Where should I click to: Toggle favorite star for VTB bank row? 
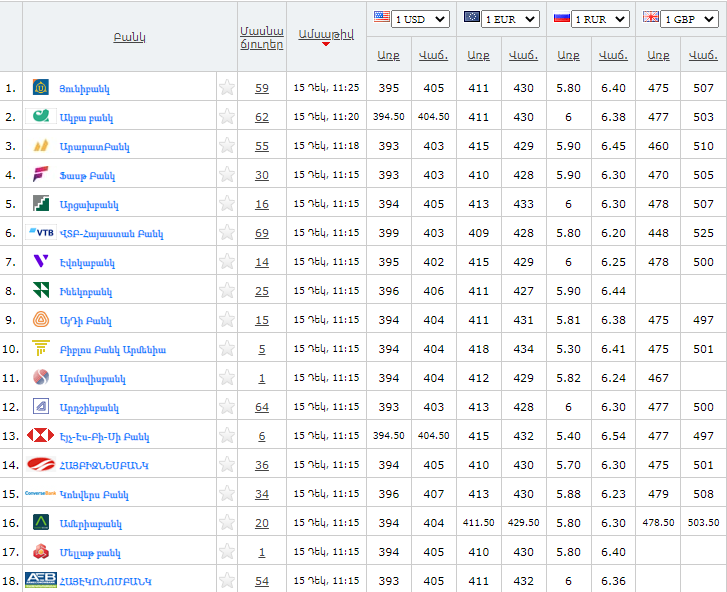pos(227,233)
